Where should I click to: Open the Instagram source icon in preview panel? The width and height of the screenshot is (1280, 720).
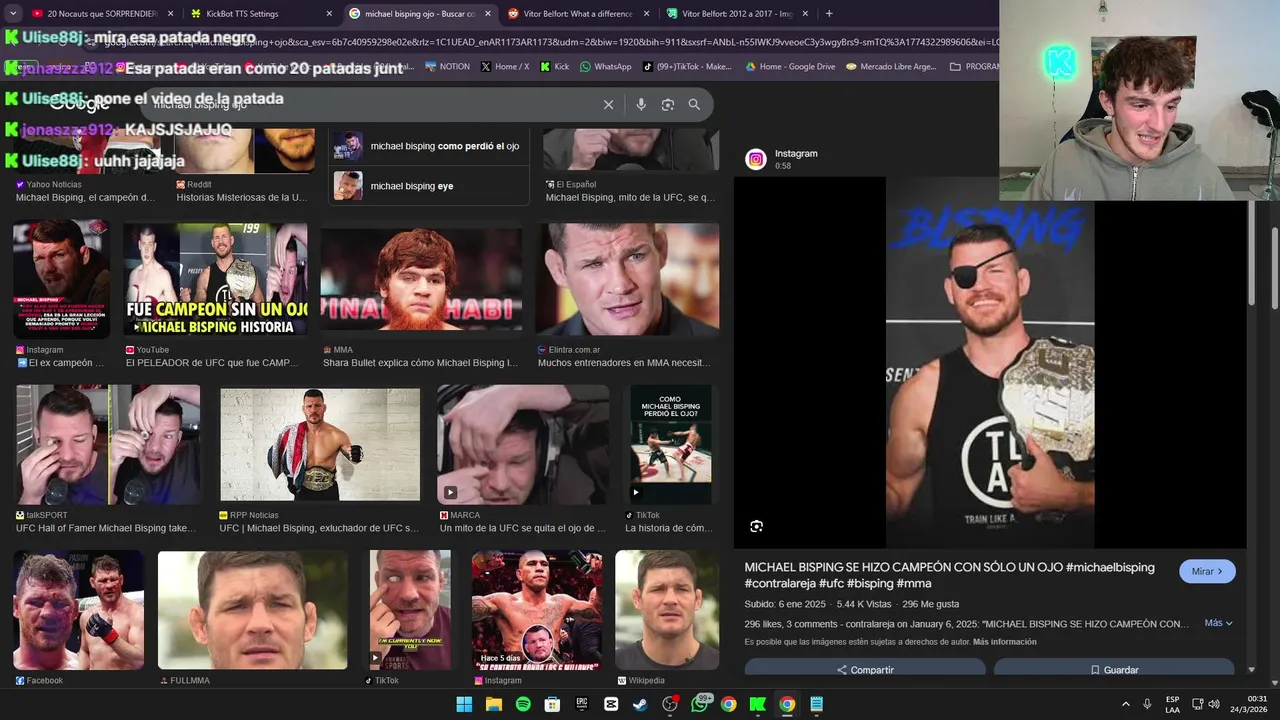pos(756,159)
